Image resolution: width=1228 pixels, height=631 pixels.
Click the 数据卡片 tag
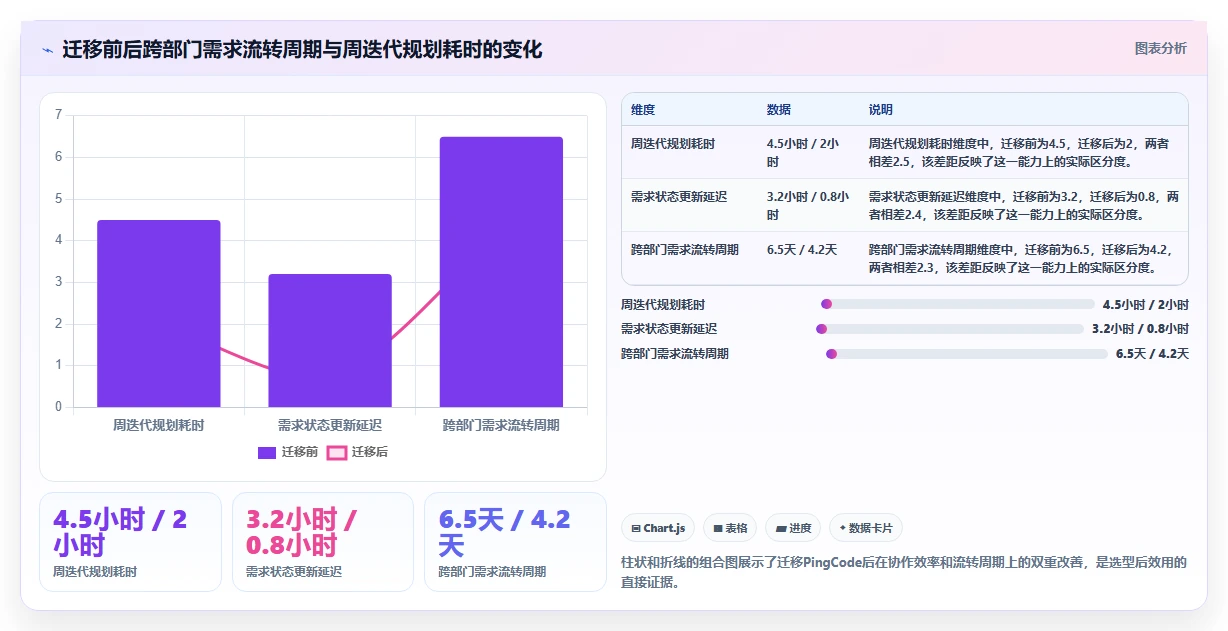[866, 528]
